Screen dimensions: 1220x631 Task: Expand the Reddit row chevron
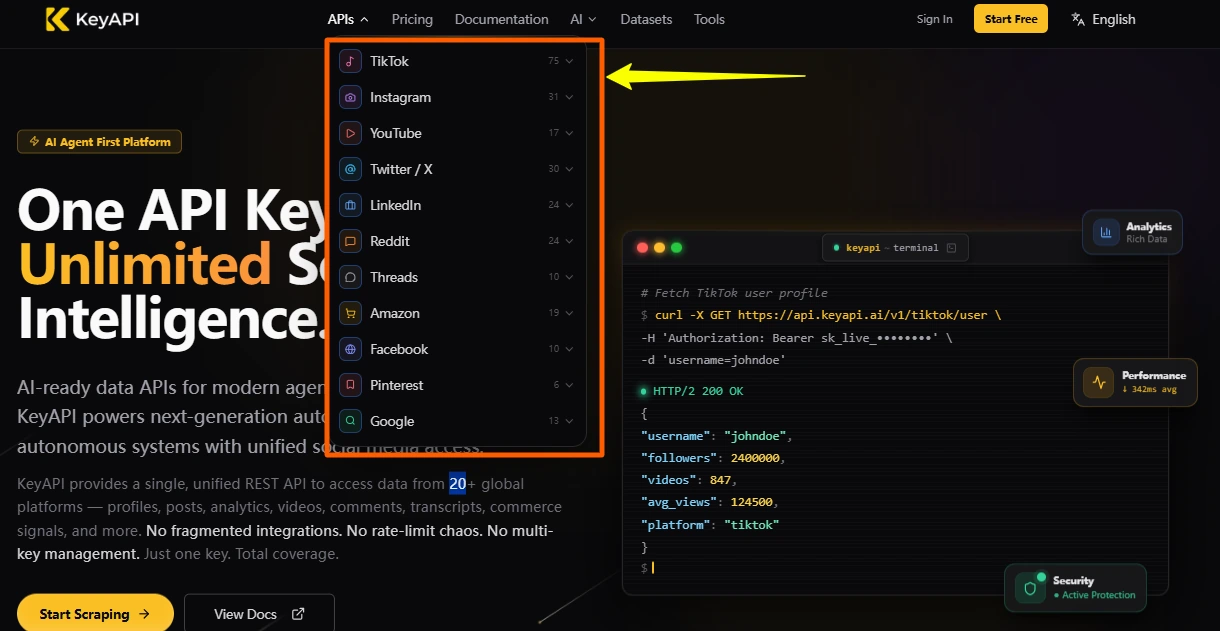click(x=569, y=241)
